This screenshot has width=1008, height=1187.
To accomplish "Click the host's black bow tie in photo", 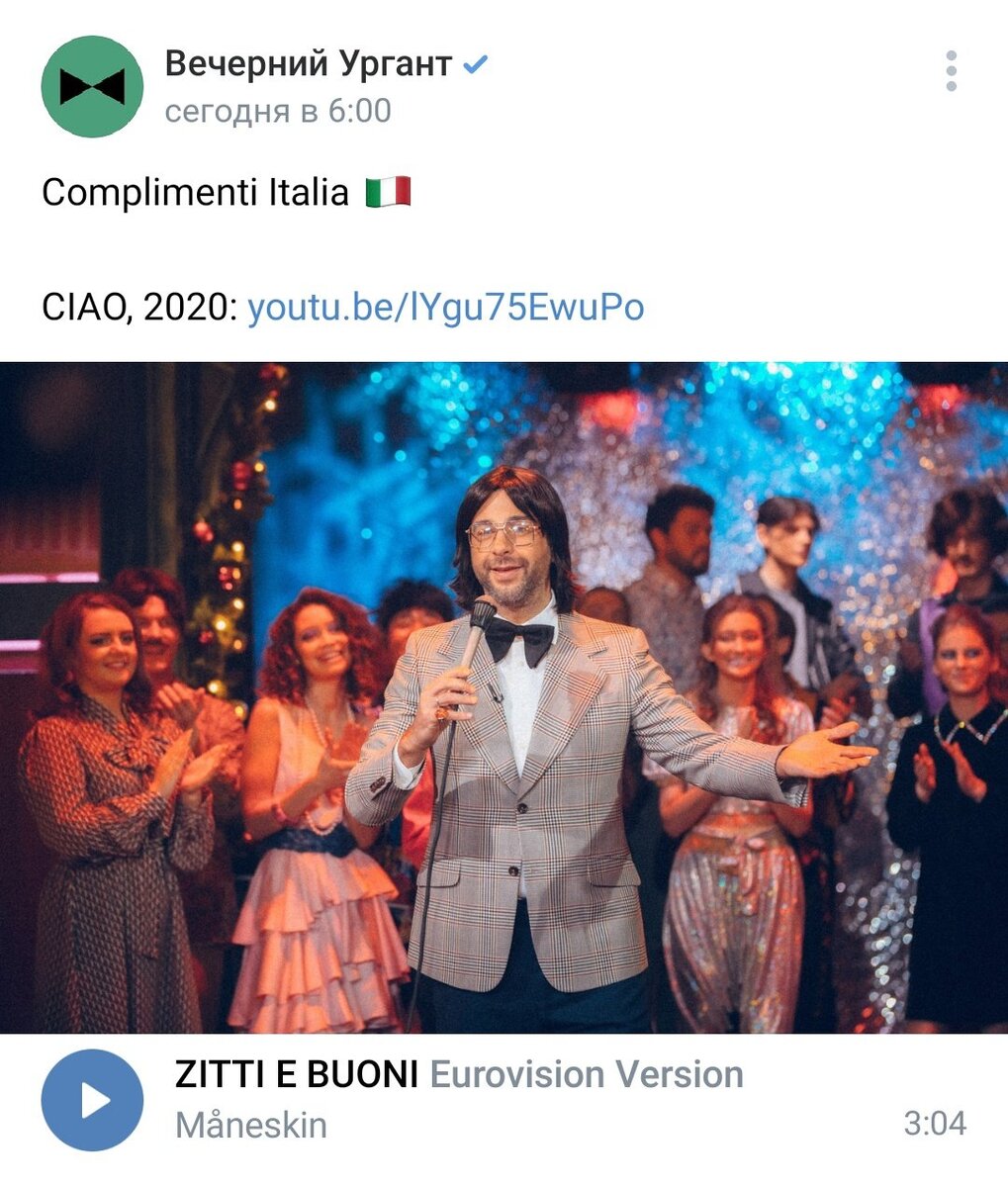I will point(519,640).
